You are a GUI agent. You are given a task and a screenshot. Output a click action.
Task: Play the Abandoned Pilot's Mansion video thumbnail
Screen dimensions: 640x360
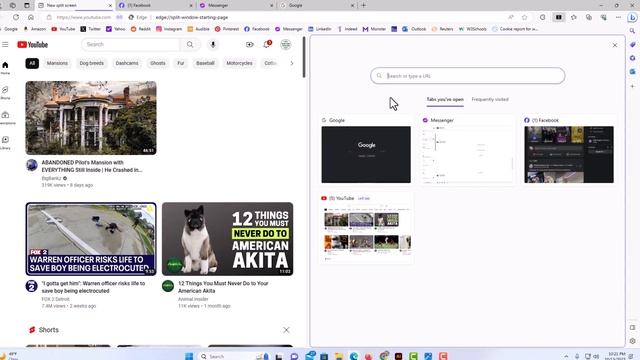(x=91, y=118)
